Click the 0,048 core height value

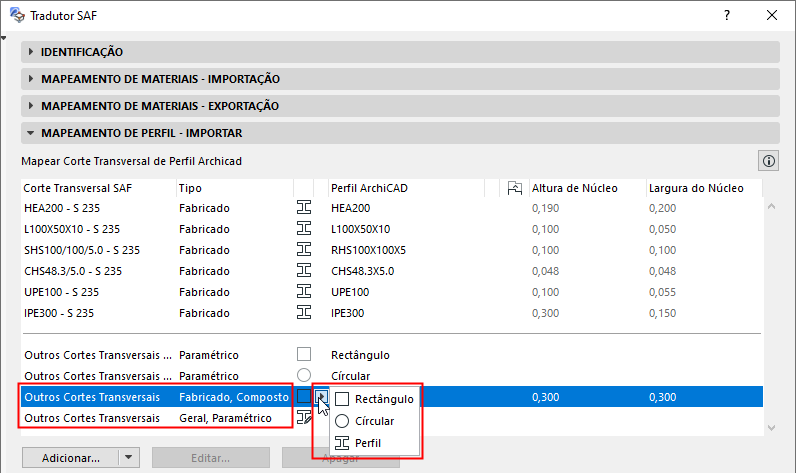point(546,271)
